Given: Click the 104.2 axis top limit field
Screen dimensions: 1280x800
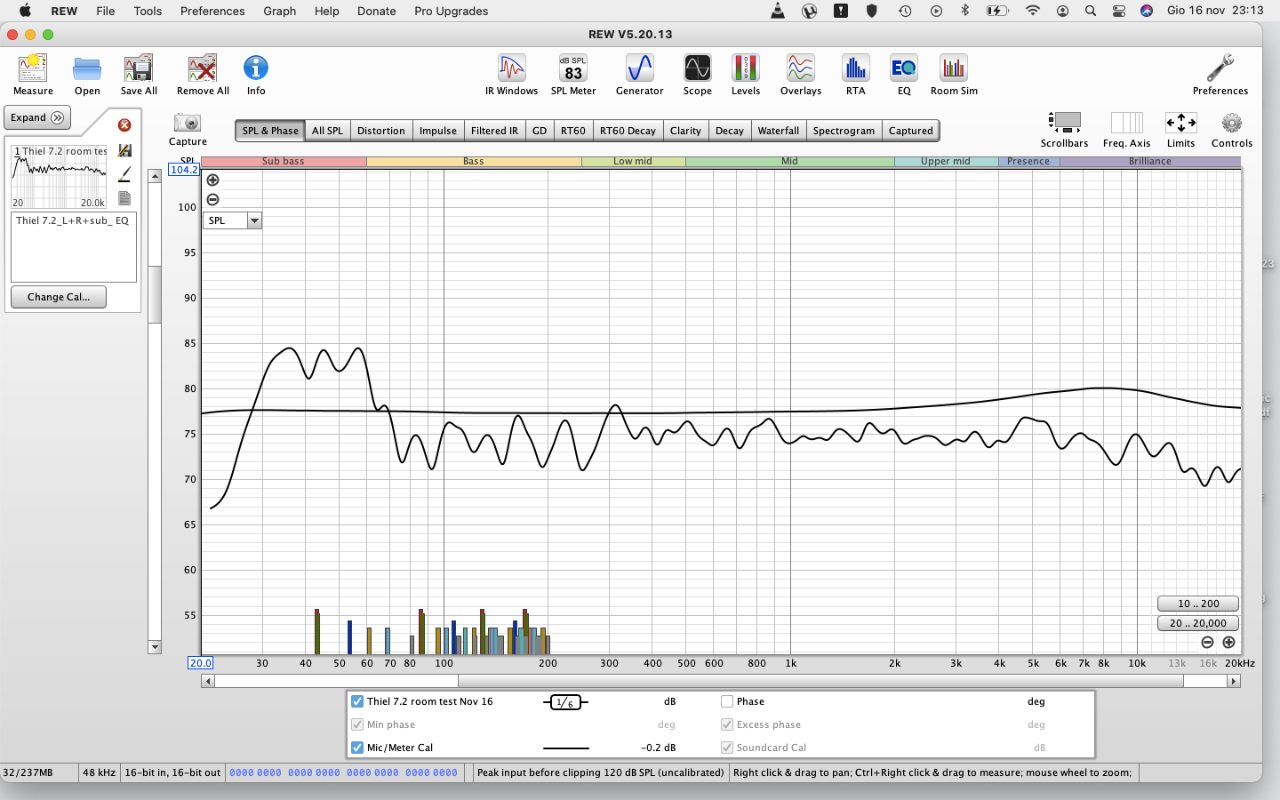Looking at the screenshot, I should pos(184,170).
